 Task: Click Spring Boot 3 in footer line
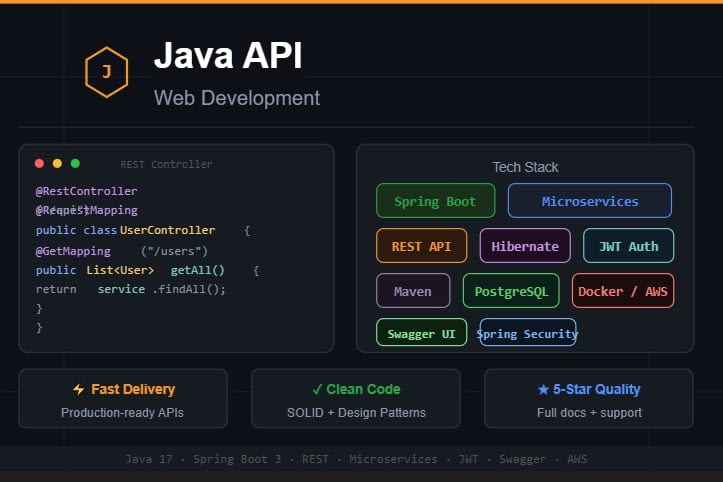tap(237, 459)
